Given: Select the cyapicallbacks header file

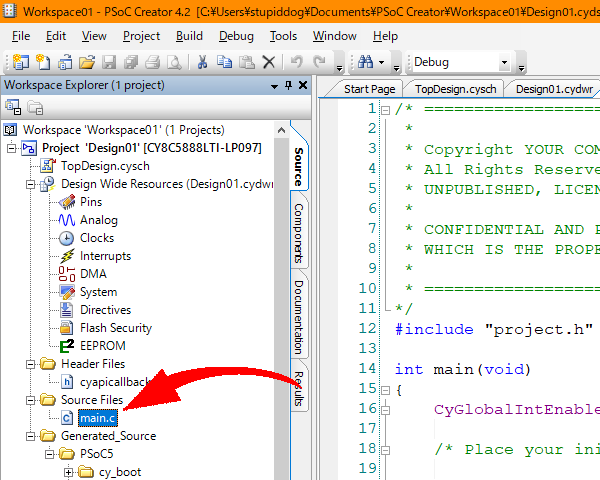Looking at the screenshot, I should pyautogui.click(x=115, y=382).
